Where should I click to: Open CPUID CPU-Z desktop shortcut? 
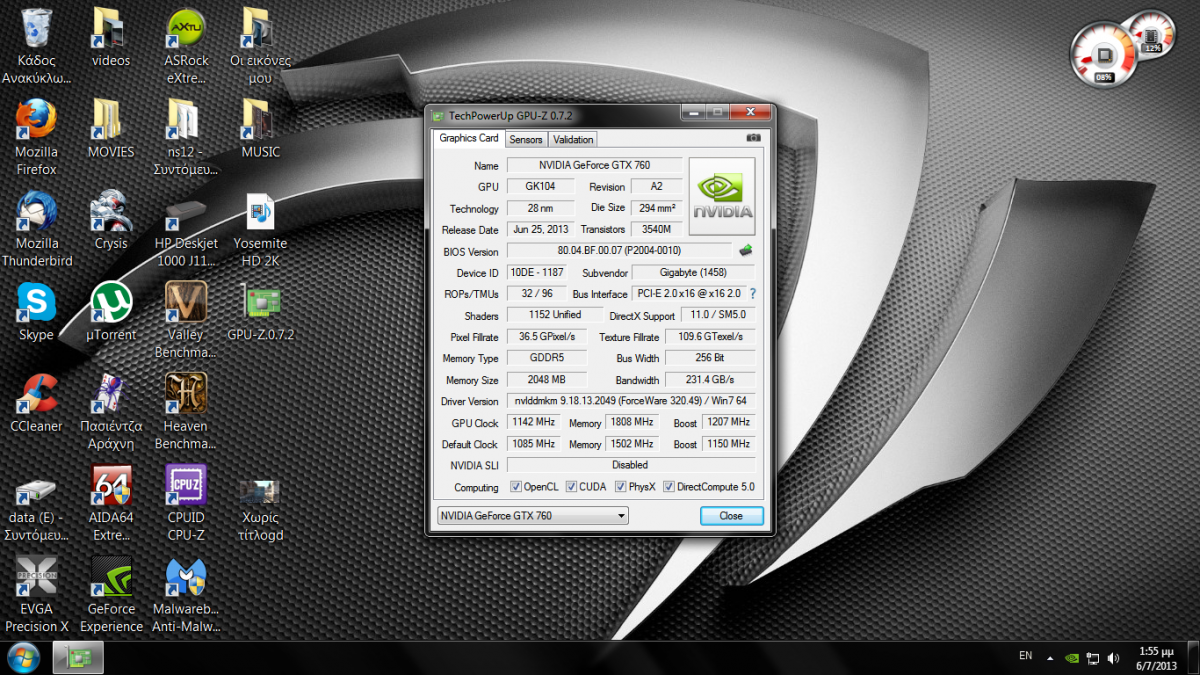point(186,503)
